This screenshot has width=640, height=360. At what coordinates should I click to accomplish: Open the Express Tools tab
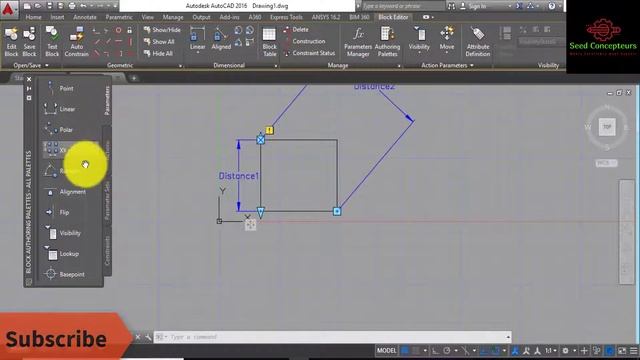(x=286, y=17)
